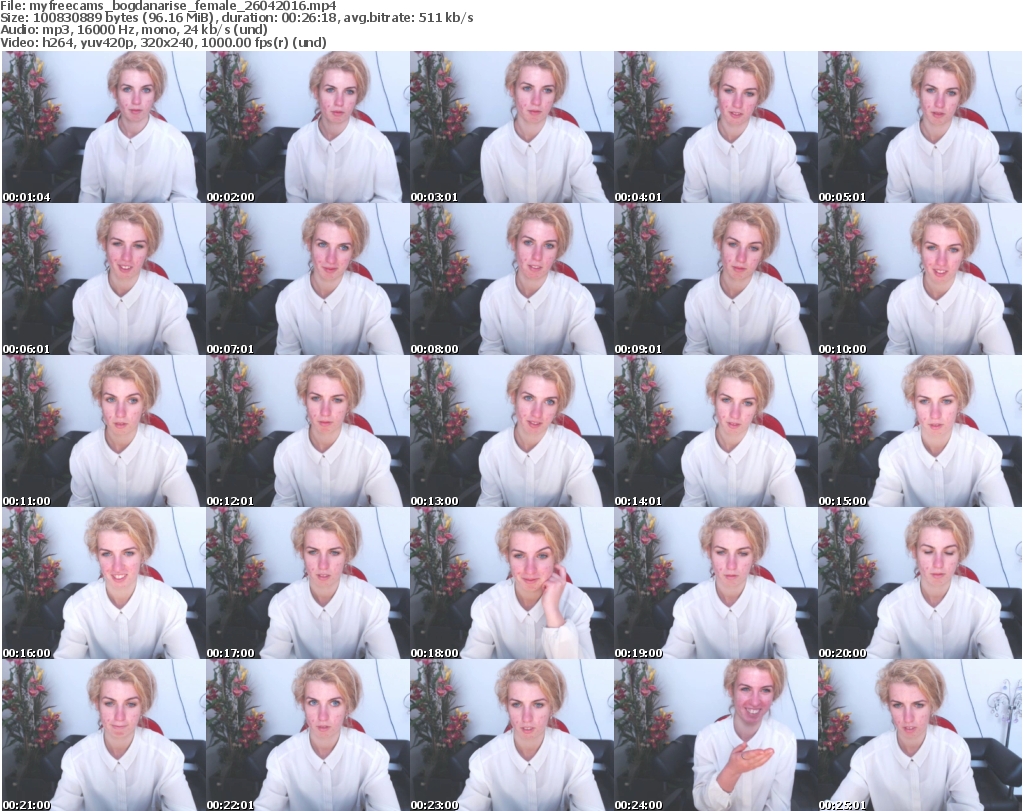
Task: Click the frame stamped 00:17:00
Action: point(308,583)
